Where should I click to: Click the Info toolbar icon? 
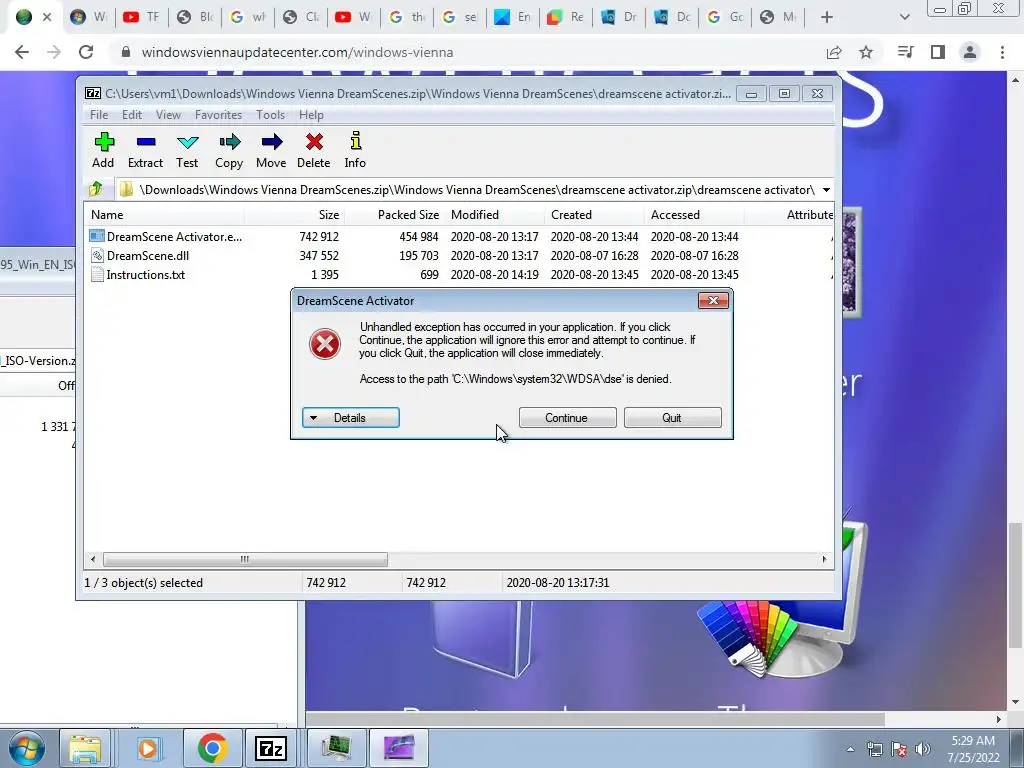tap(355, 150)
